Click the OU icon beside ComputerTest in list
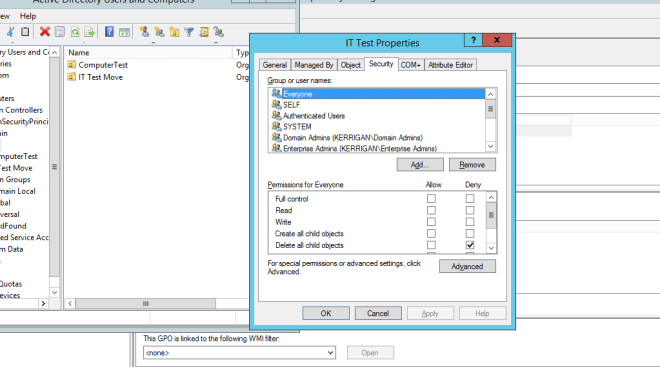This screenshot has width=660, height=367. point(72,64)
